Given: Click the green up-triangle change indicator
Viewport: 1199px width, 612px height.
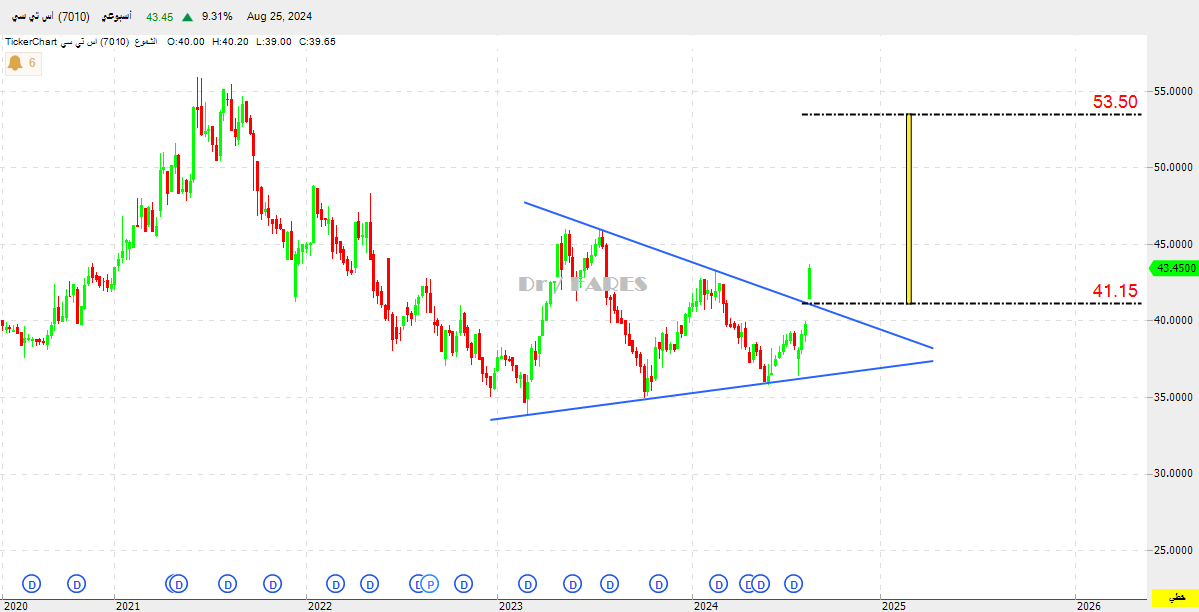Looking at the screenshot, I should [187, 17].
